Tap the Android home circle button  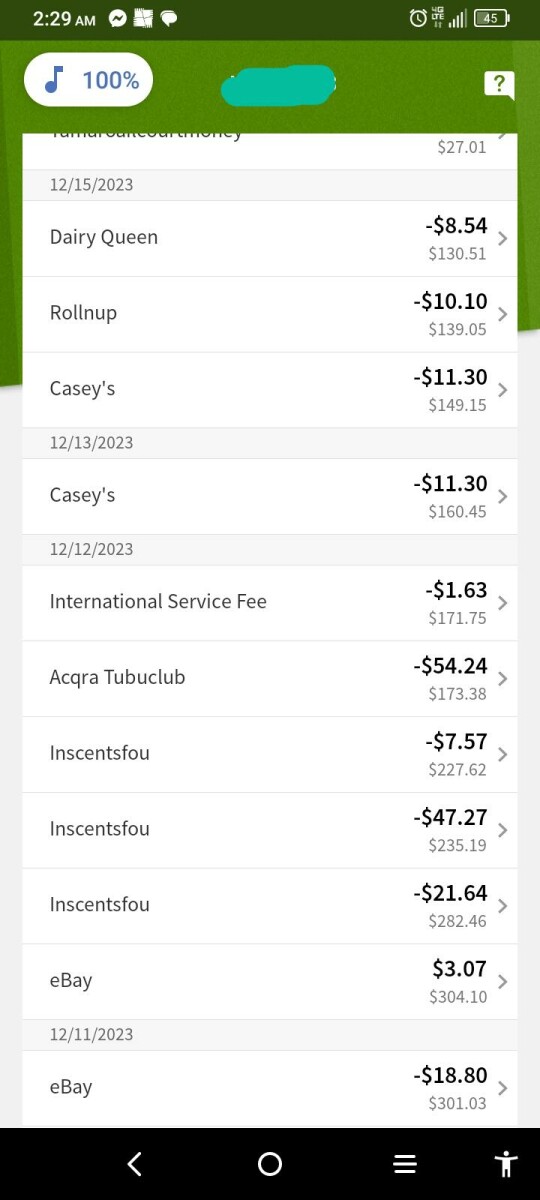click(270, 1163)
